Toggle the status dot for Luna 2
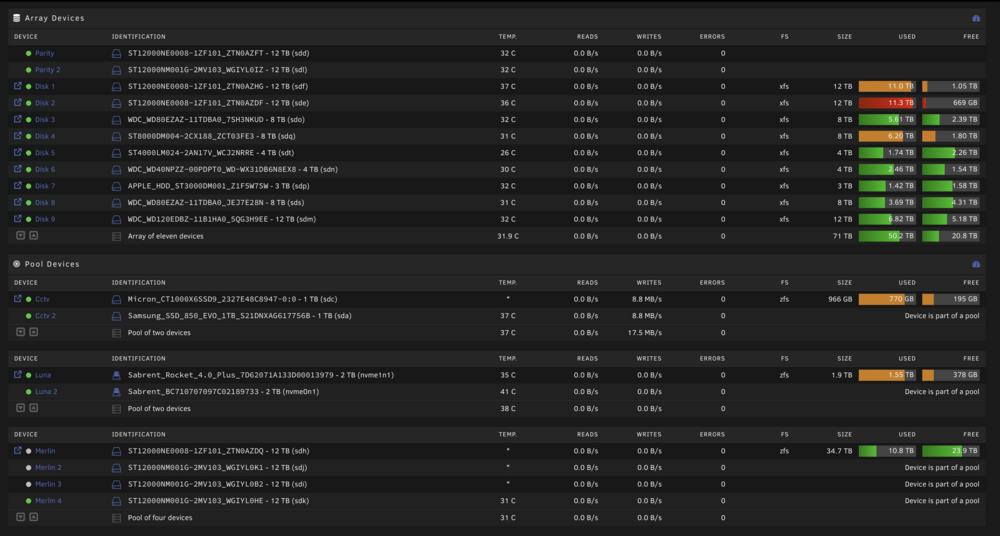1000x536 pixels. point(28,391)
